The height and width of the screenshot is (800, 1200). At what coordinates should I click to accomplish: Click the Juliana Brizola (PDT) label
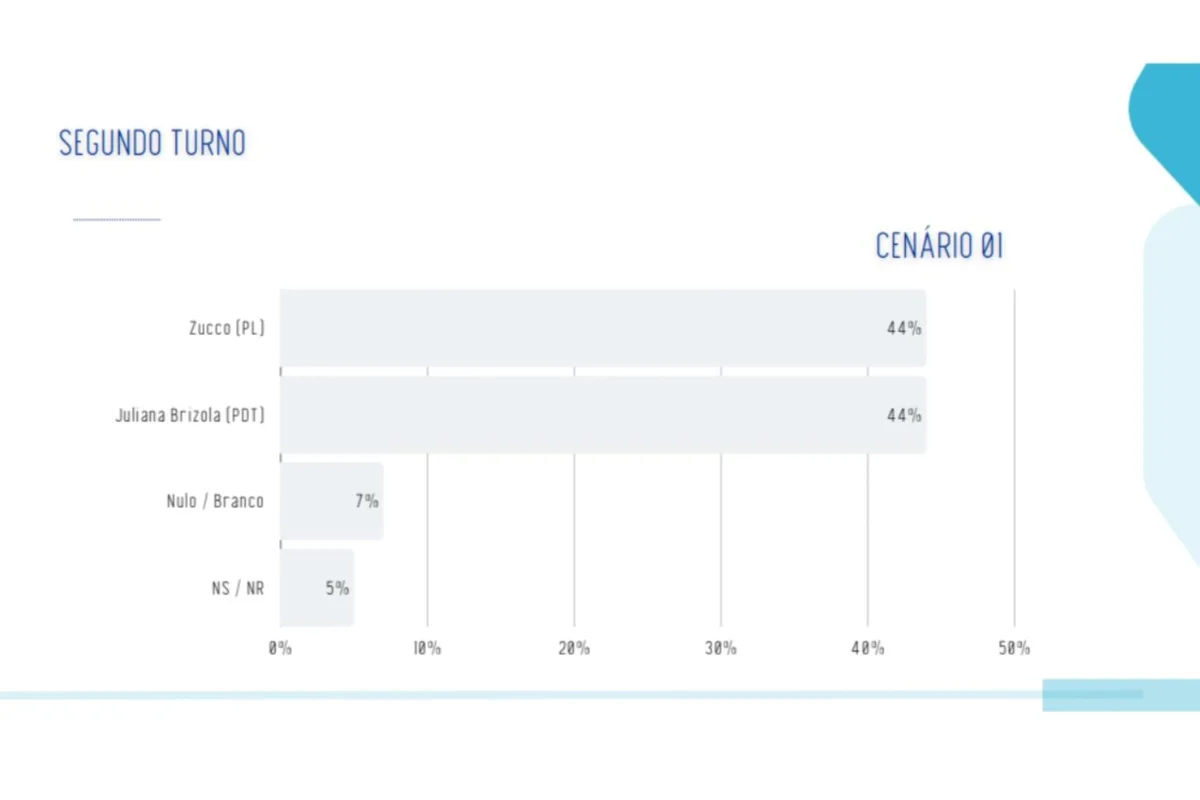190,415
